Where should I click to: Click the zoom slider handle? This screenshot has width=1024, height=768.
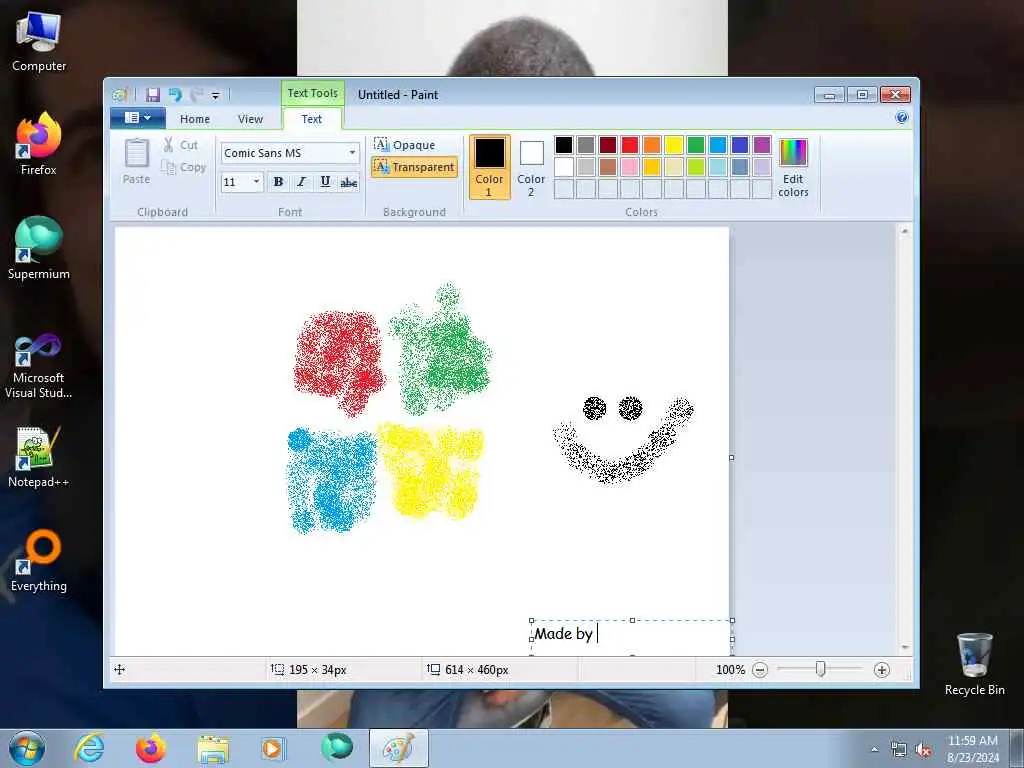820,669
